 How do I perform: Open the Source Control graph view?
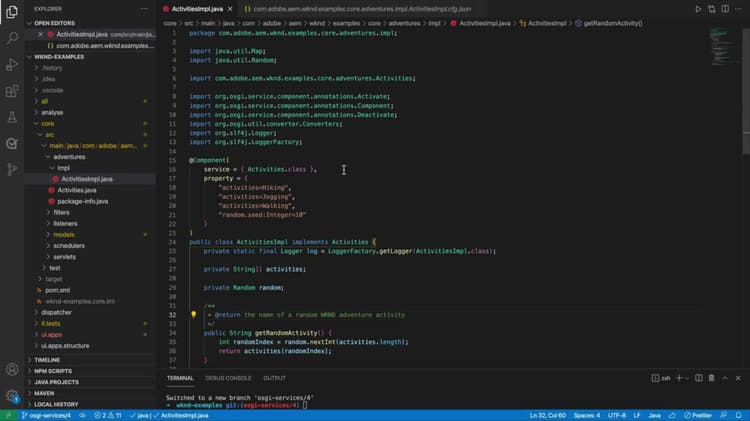(x=12, y=169)
